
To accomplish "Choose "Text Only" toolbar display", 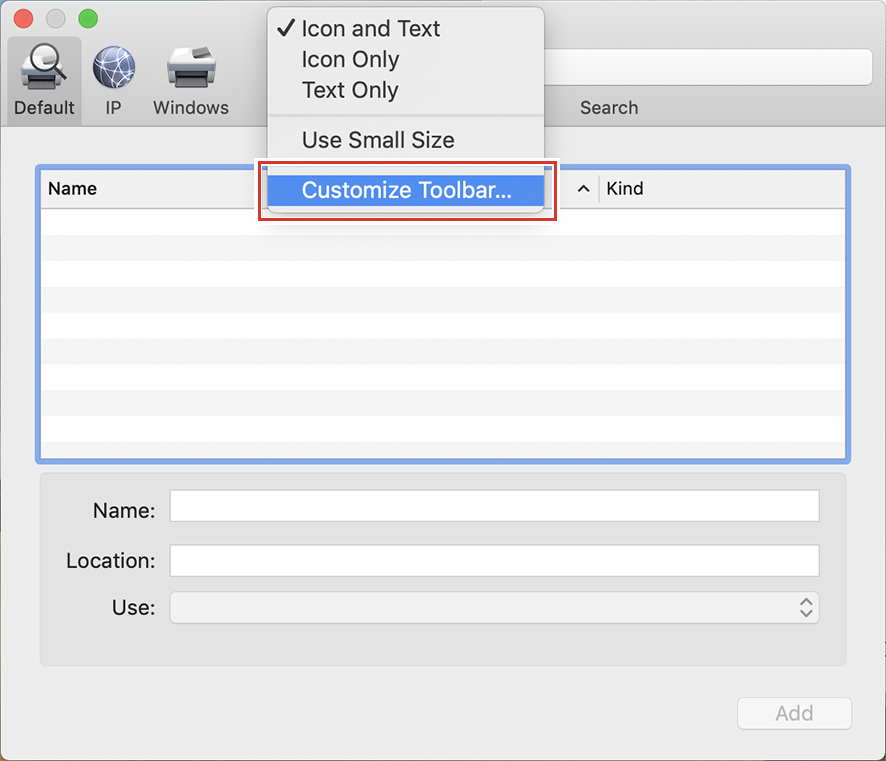I will coord(350,90).
